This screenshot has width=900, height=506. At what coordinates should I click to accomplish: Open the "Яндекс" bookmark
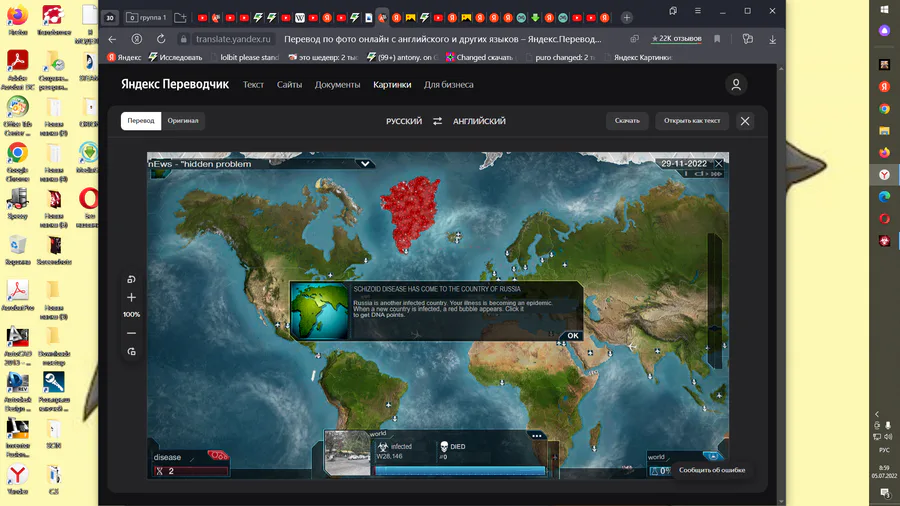[x=125, y=57]
